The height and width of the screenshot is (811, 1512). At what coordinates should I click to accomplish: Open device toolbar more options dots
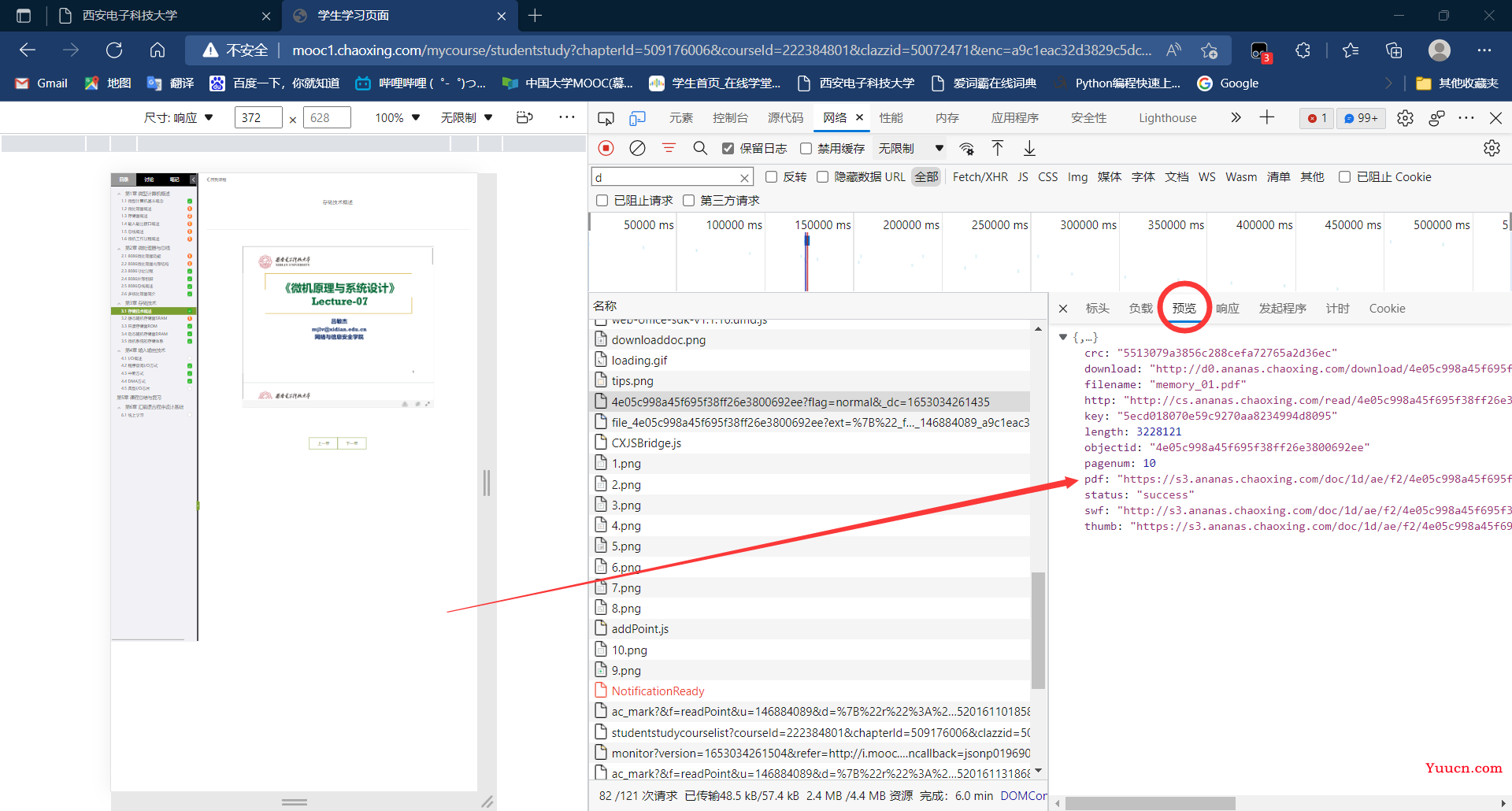(566, 117)
